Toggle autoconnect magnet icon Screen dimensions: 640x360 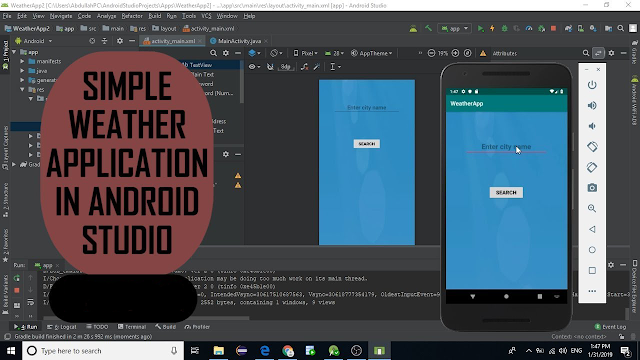pyautogui.click(x=270, y=67)
